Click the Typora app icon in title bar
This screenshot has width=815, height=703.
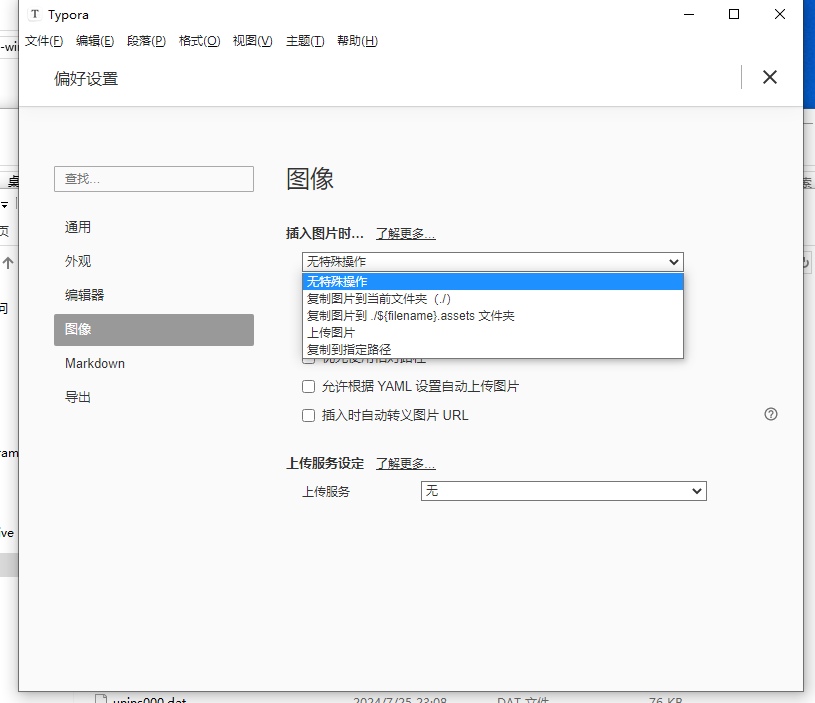click(36, 15)
